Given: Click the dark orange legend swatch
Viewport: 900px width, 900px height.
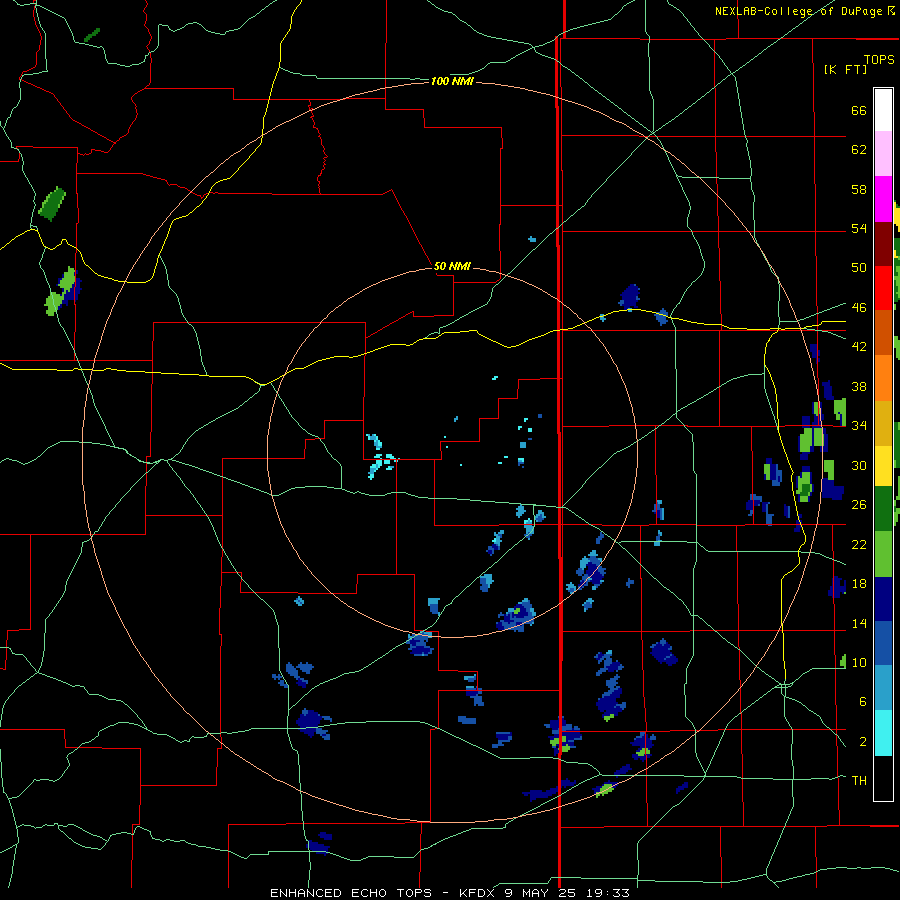Looking at the screenshot, I should 883,333.
